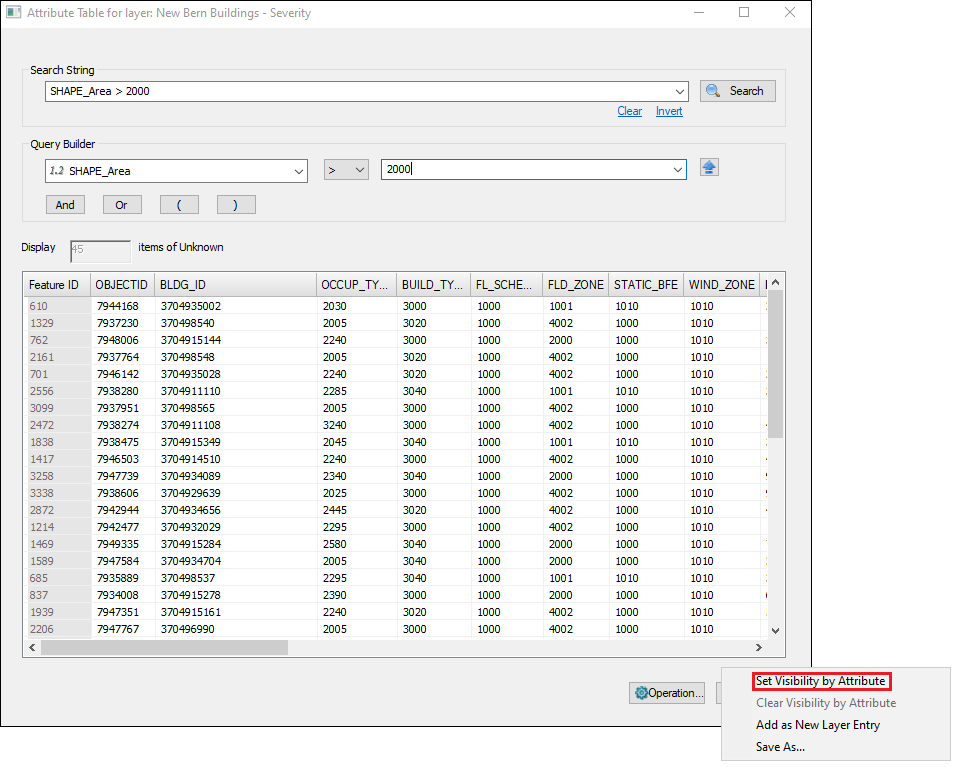Screen dimensions: 958x767
Task: Choose Add as New Layer Entry
Action: [818, 725]
